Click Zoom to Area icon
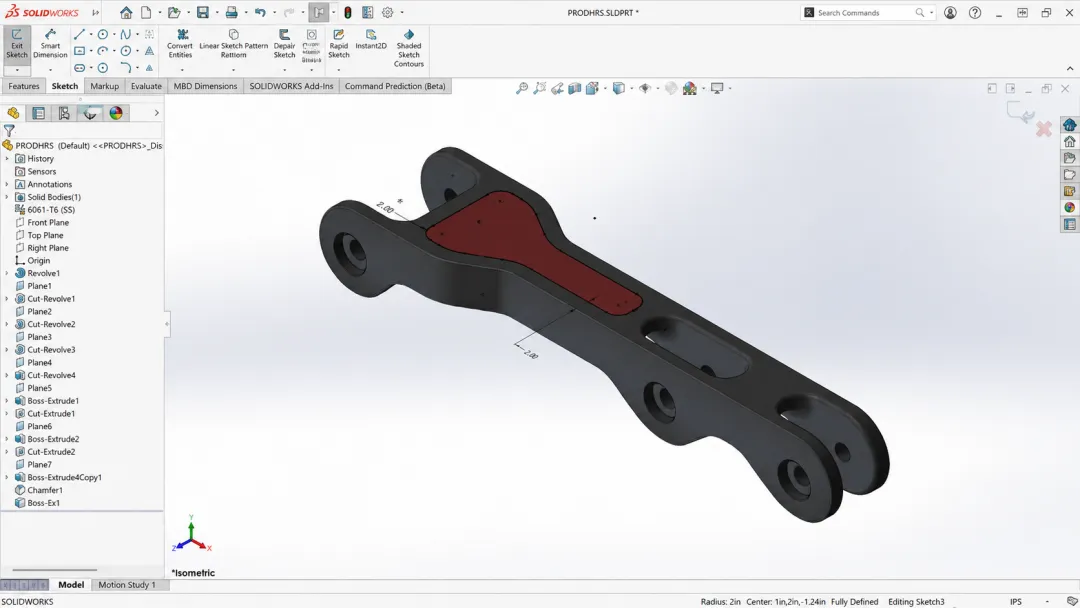 (x=539, y=88)
